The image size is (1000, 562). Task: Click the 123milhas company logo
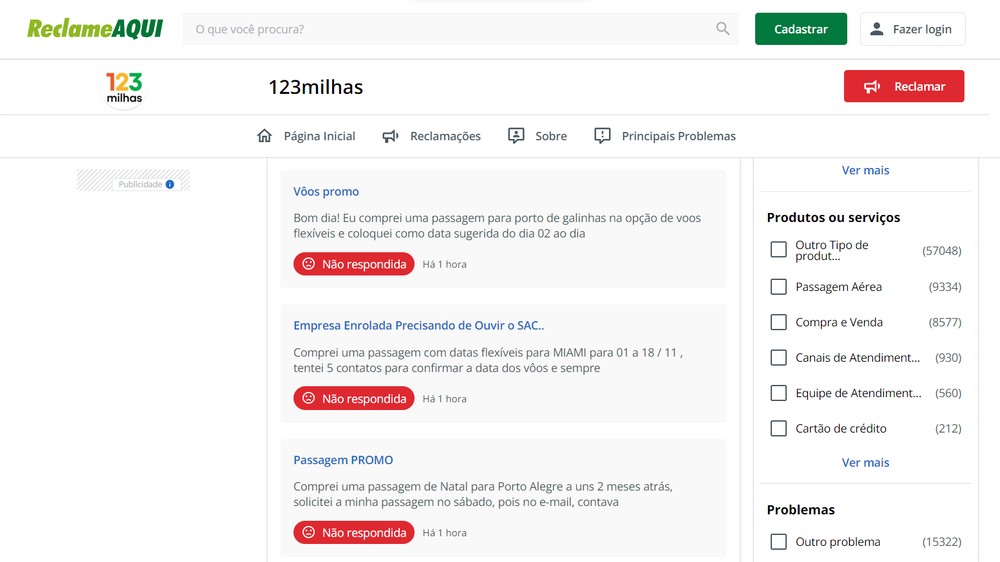124,87
